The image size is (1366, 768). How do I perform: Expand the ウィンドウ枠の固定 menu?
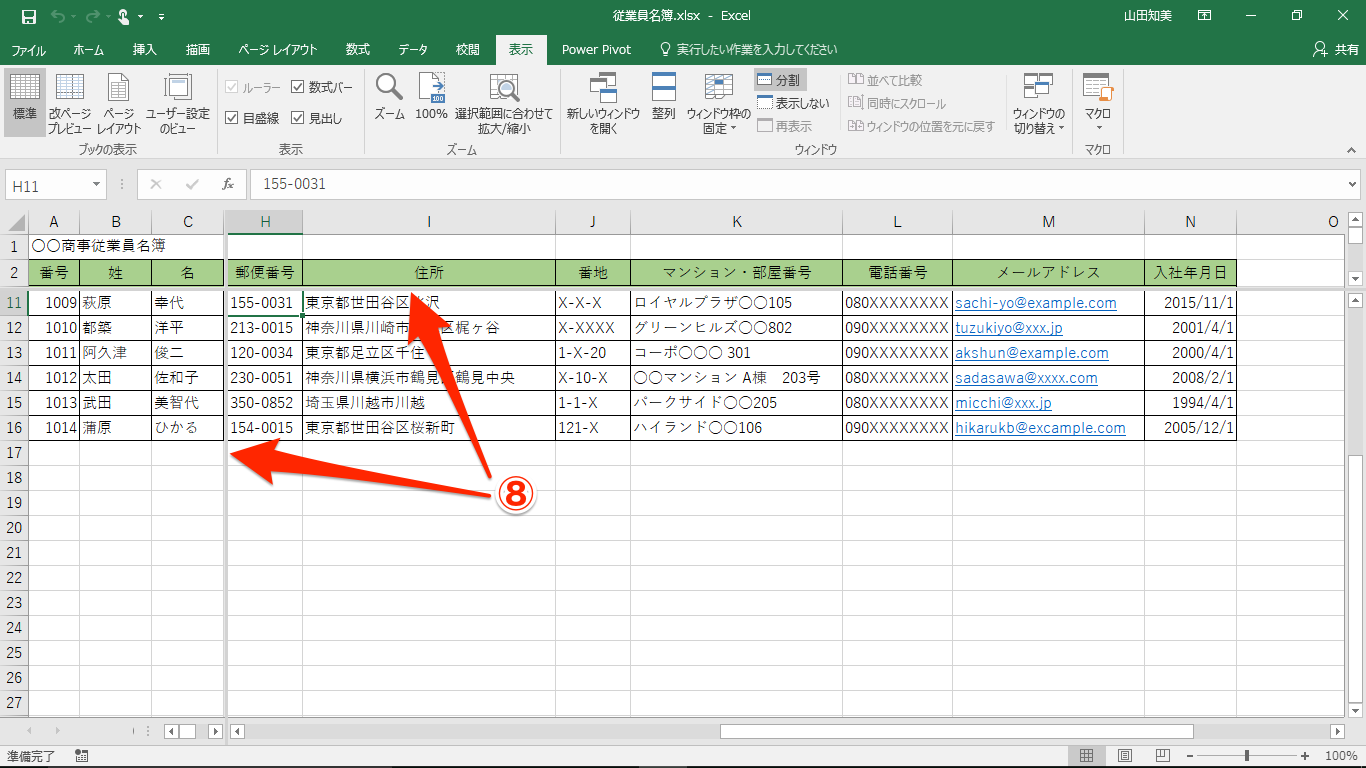(x=718, y=105)
